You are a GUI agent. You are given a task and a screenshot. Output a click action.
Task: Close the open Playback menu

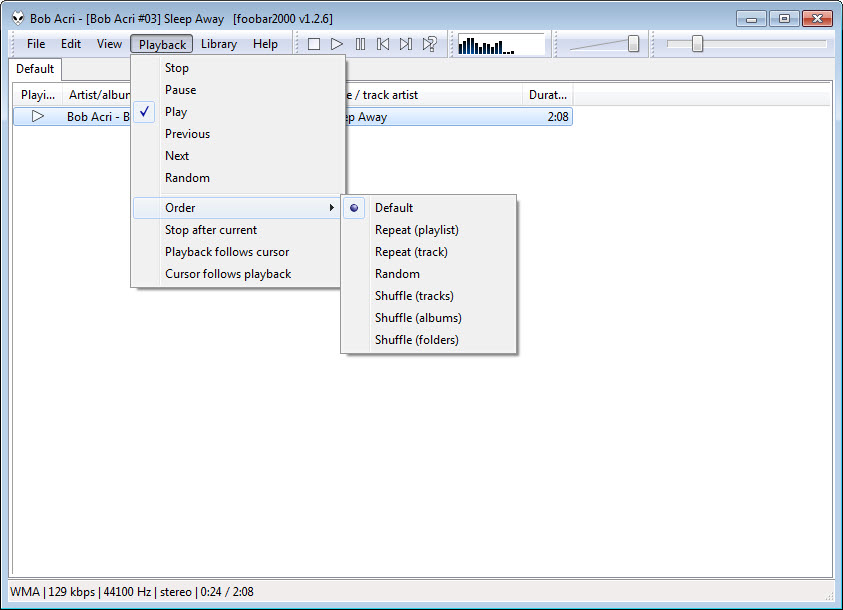pos(162,44)
